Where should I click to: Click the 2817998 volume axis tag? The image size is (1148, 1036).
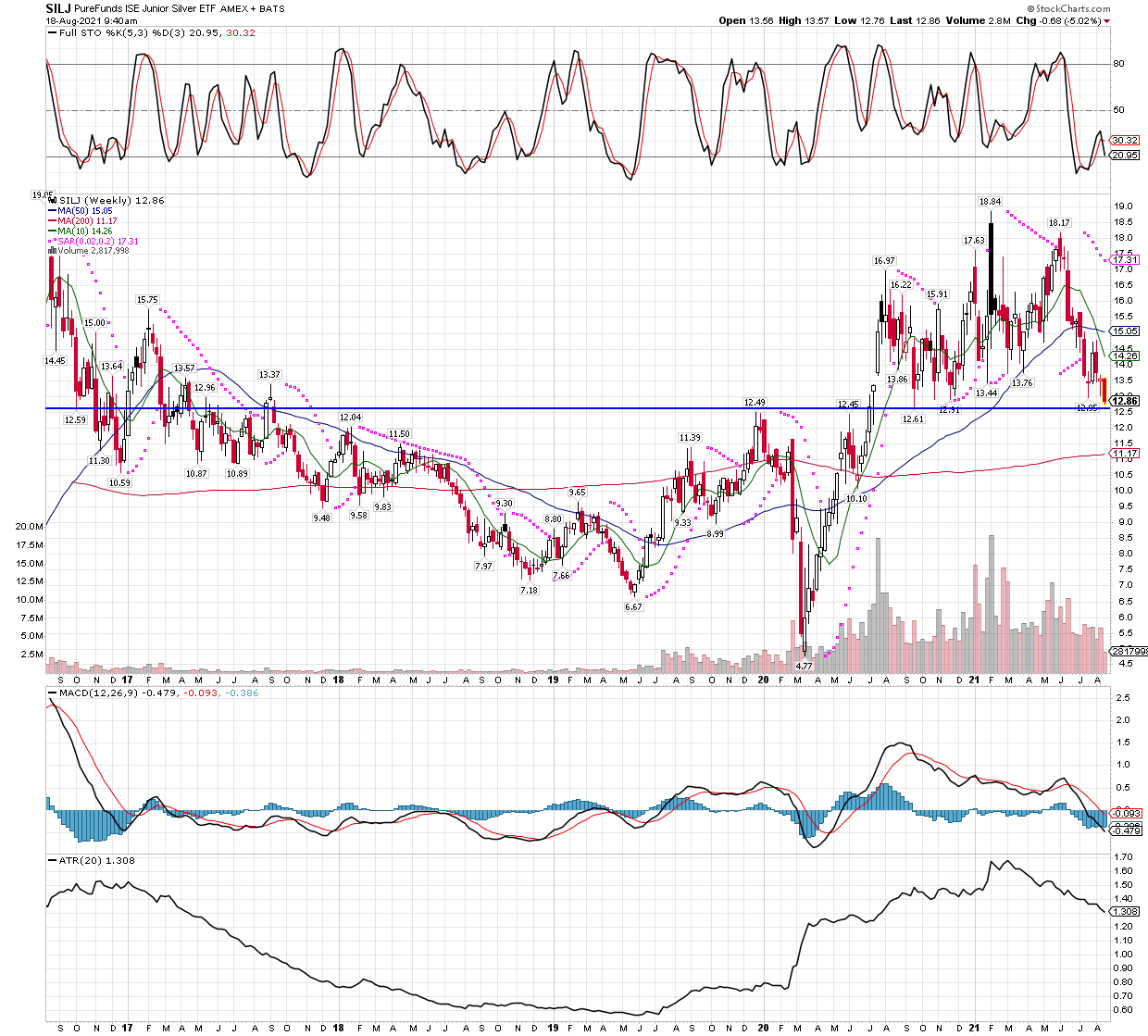point(1129,652)
